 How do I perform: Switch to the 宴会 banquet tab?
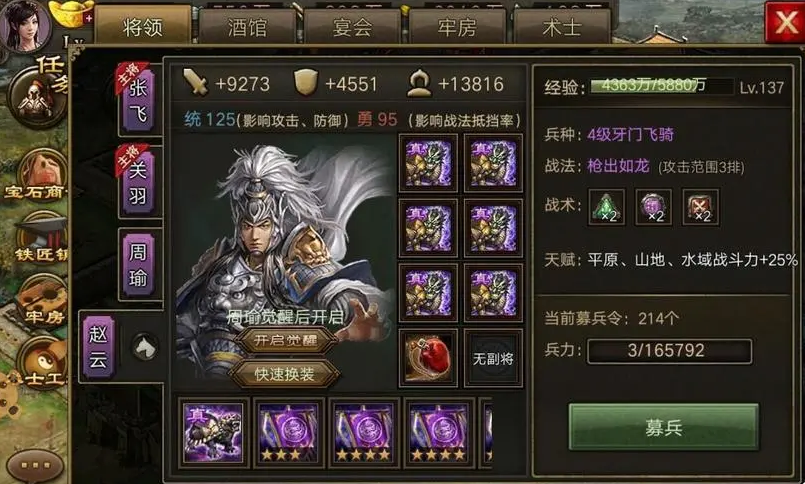pos(352,27)
